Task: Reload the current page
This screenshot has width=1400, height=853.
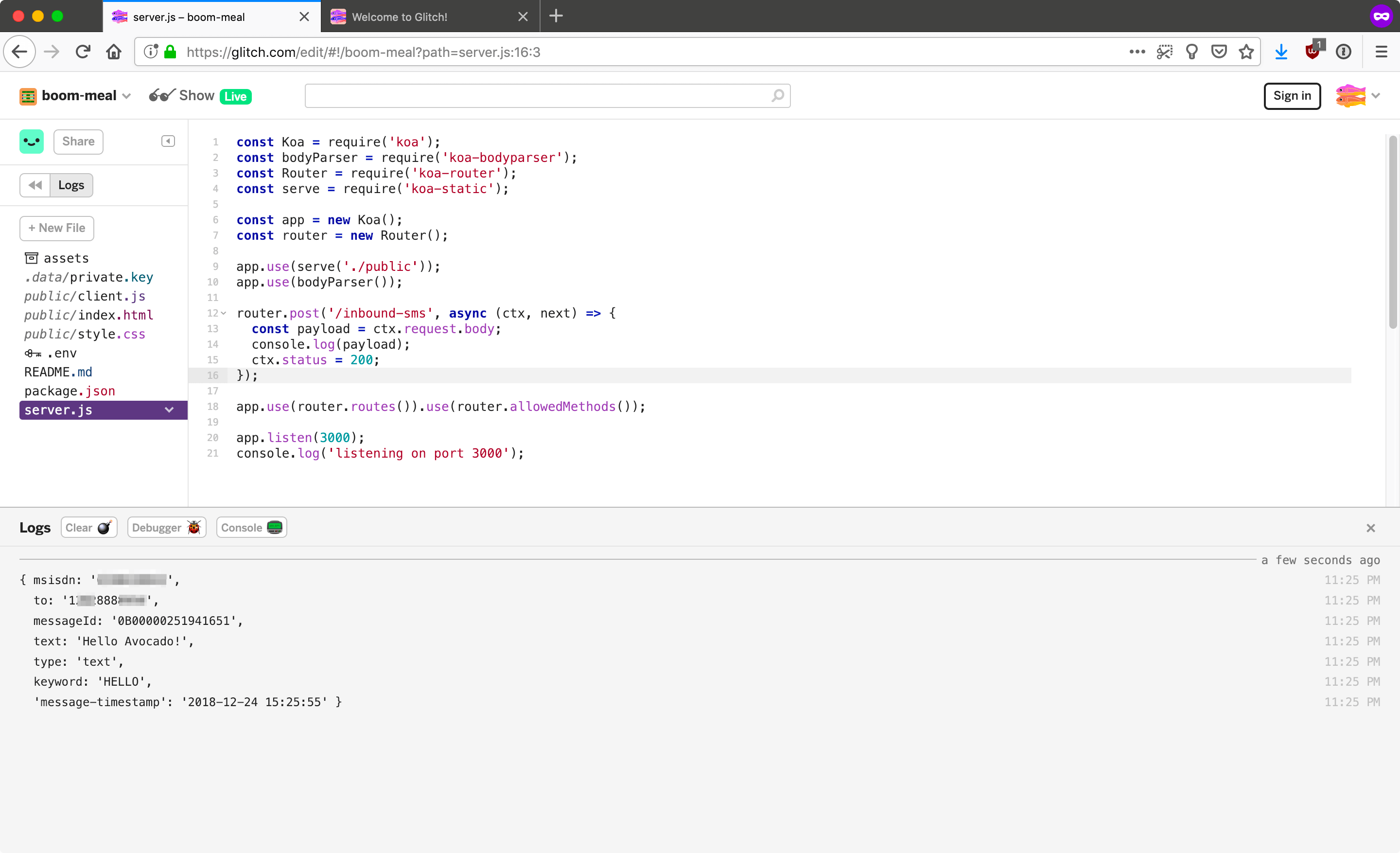Action: tap(83, 52)
